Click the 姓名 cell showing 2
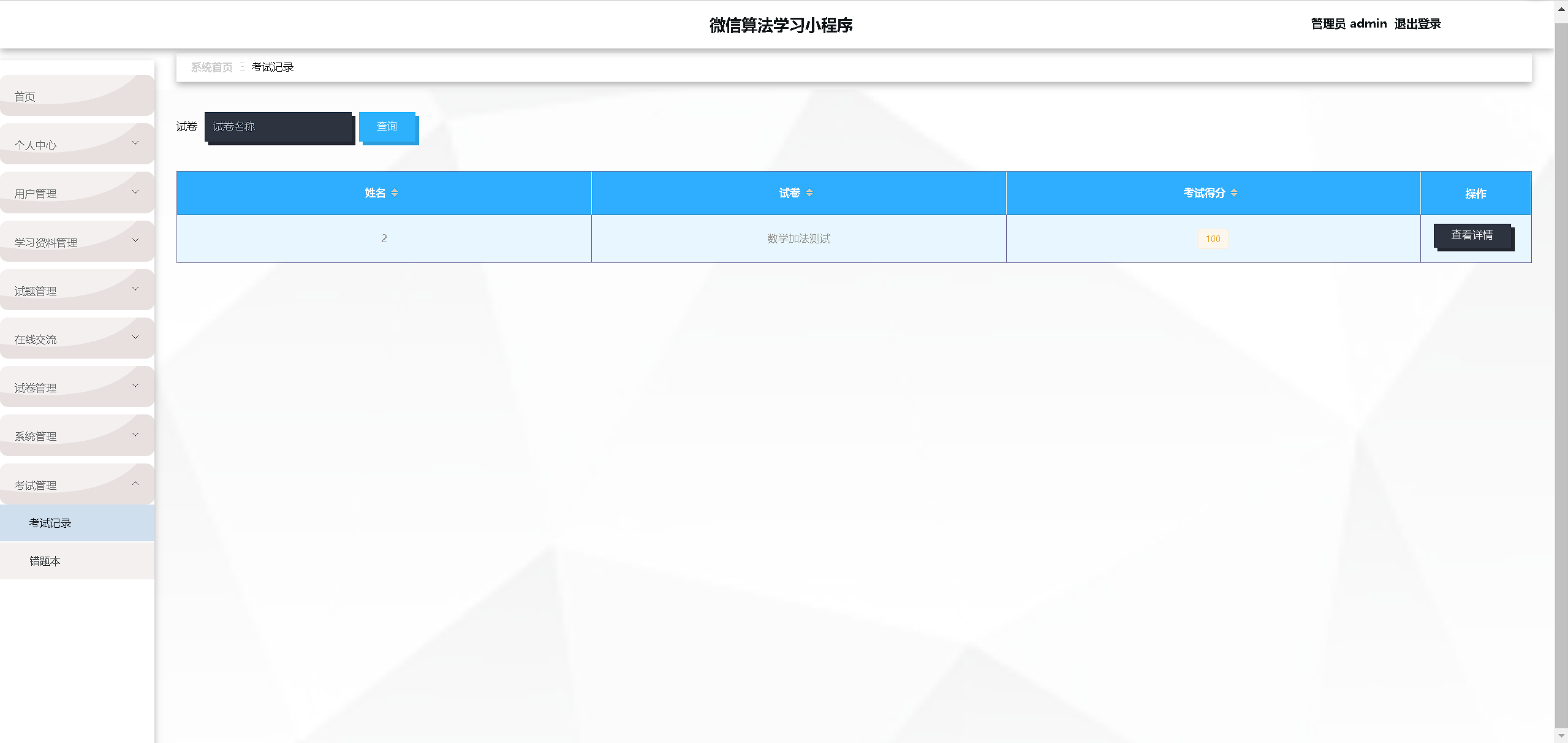 pos(384,238)
